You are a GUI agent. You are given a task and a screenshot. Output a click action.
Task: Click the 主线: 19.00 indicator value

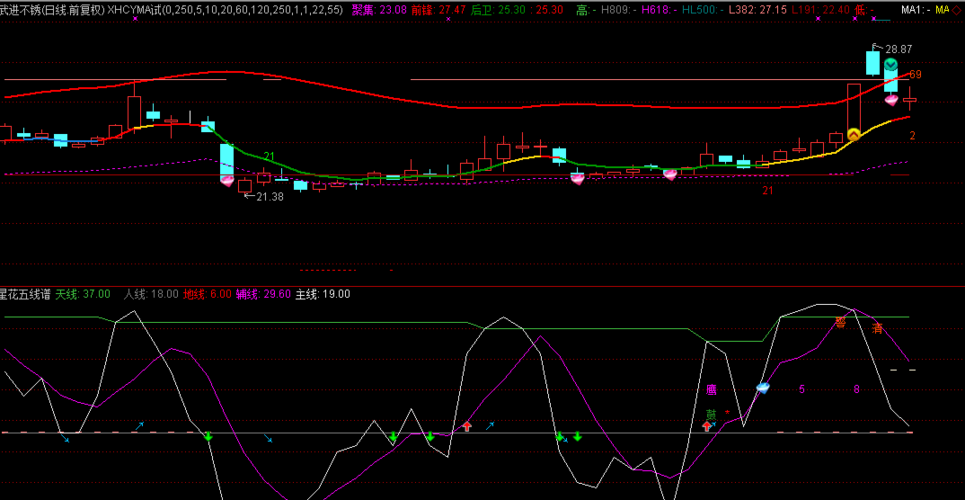pos(323,294)
